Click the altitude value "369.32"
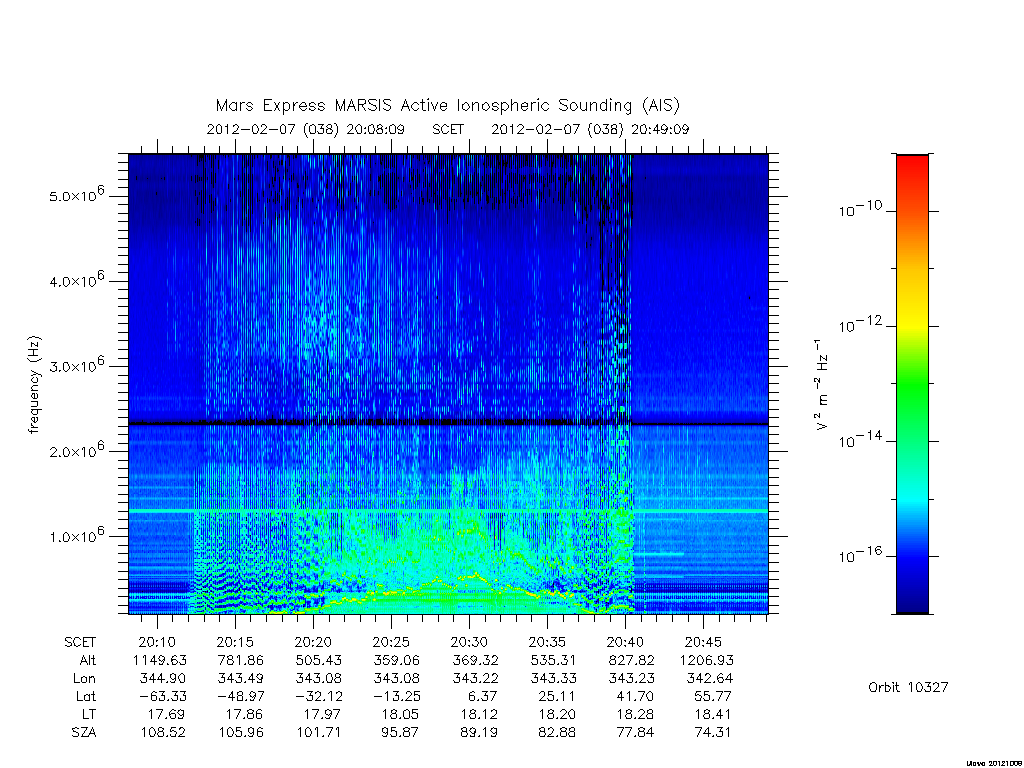 475,660
